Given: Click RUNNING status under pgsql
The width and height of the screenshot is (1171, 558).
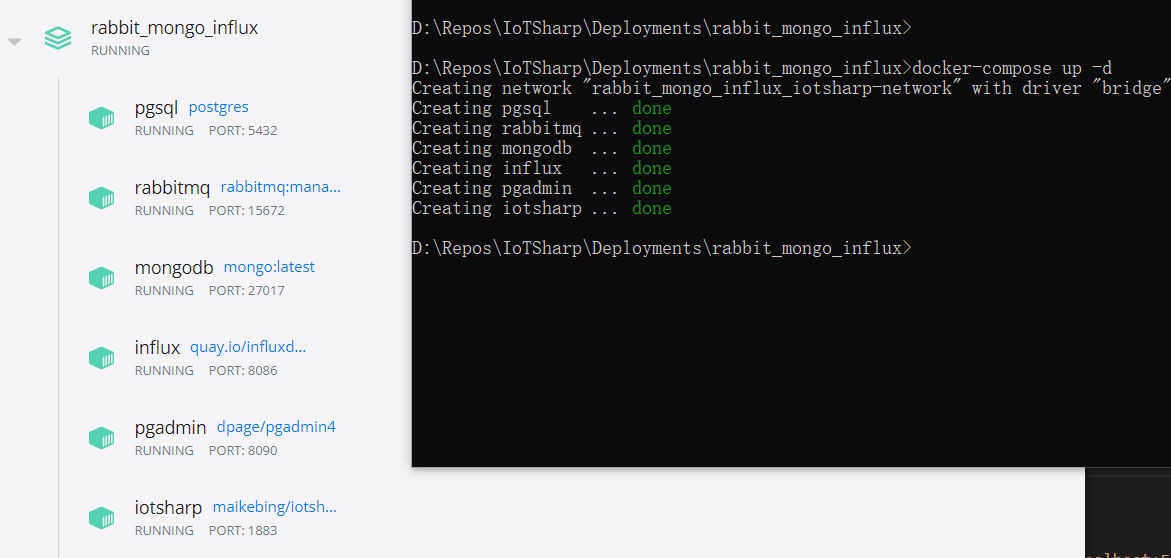Looking at the screenshot, I should tap(164, 131).
